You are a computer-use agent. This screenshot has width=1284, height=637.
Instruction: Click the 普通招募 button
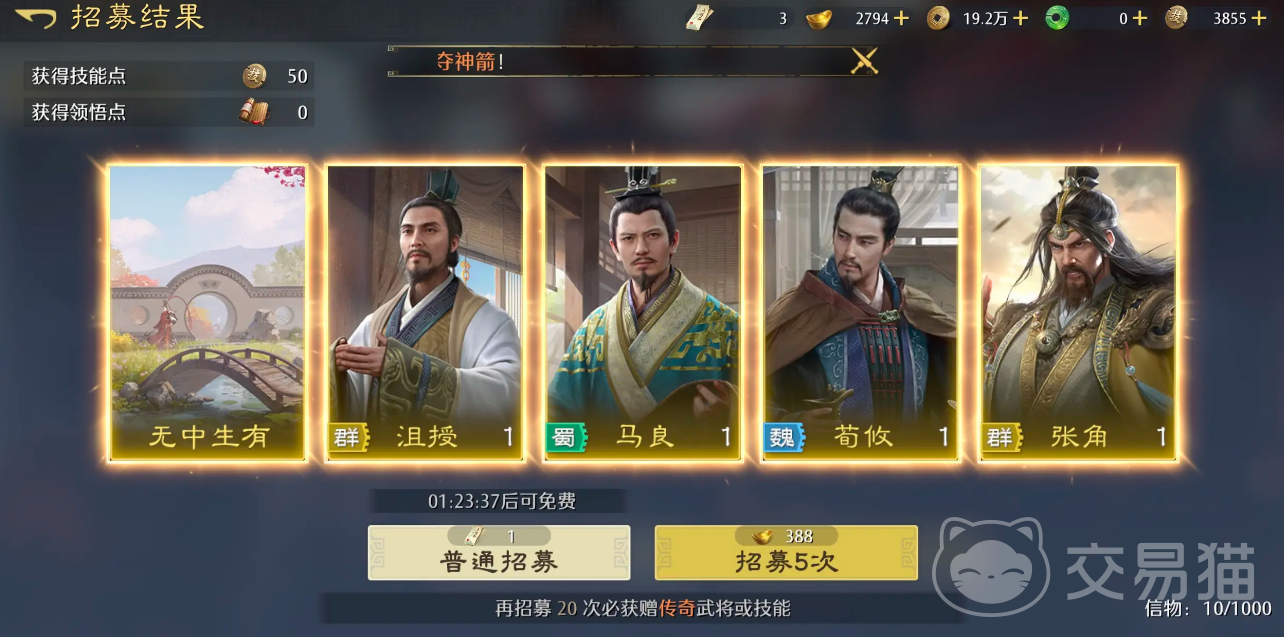[x=499, y=553]
